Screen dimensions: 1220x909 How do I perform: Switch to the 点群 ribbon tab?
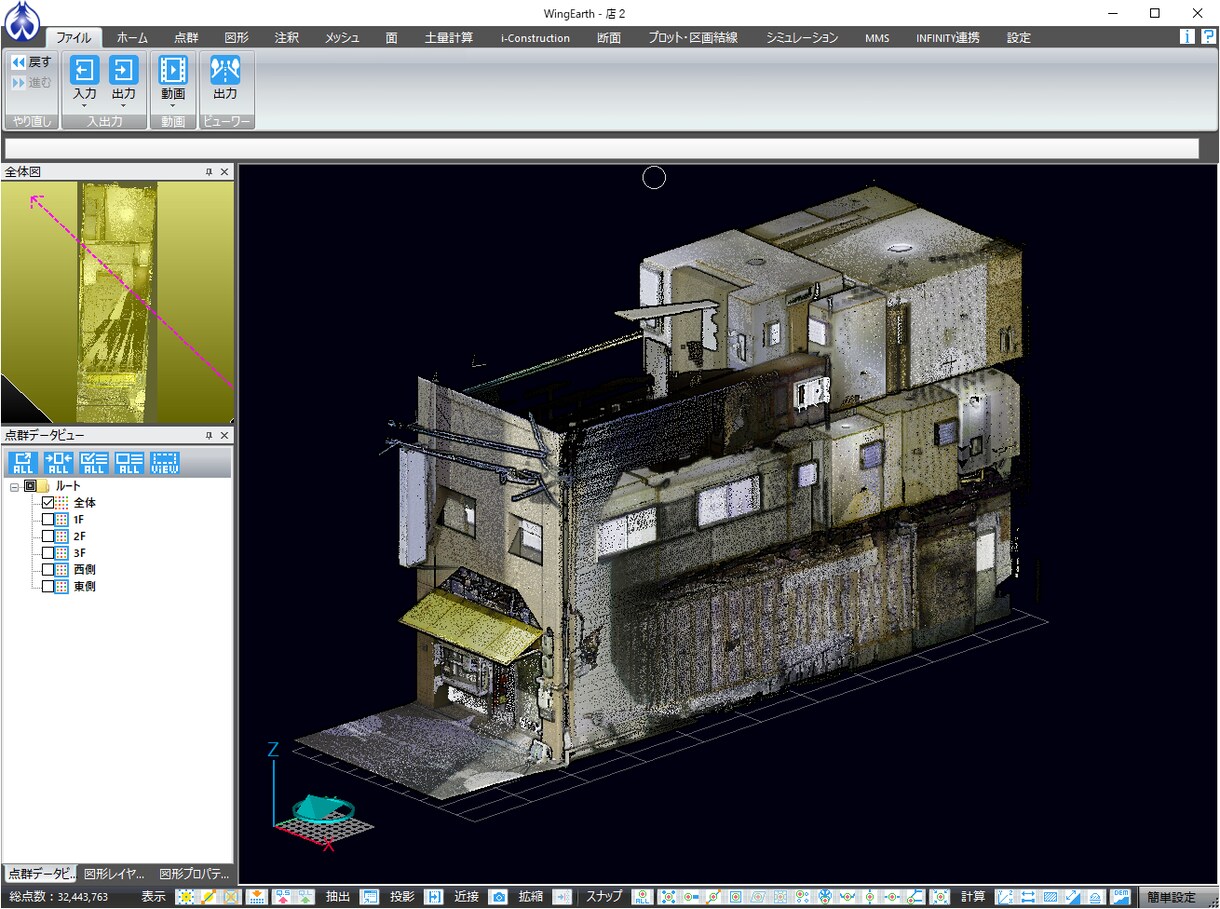point(186,38)
